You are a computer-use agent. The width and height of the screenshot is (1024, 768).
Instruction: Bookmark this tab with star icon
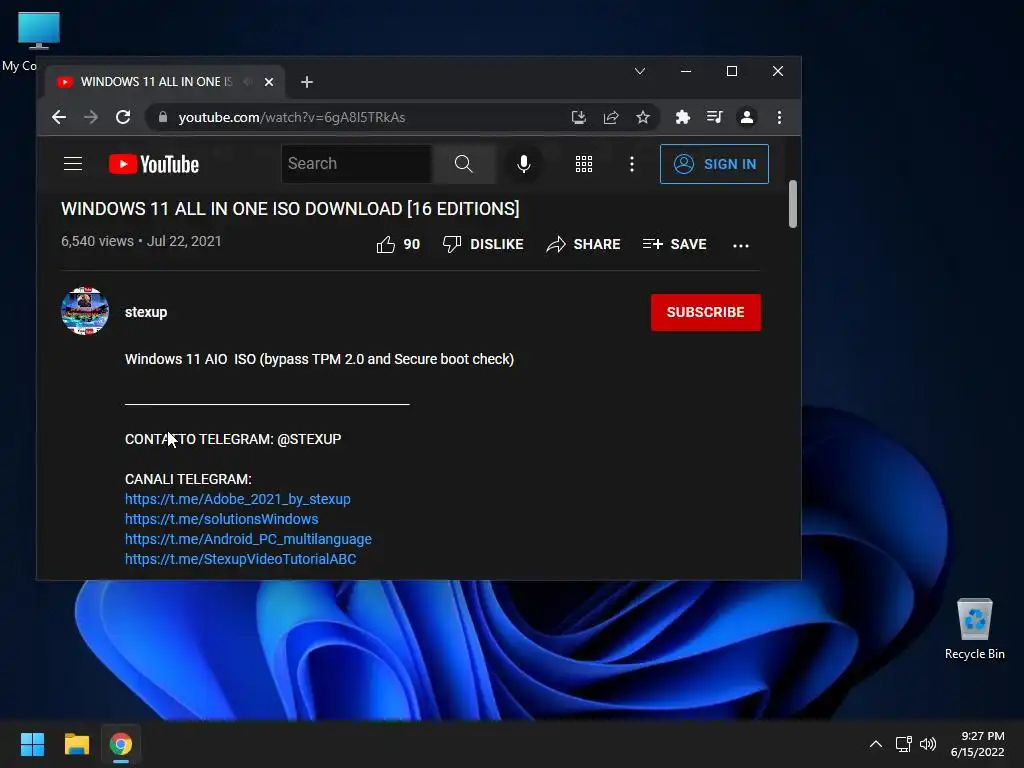643,117
